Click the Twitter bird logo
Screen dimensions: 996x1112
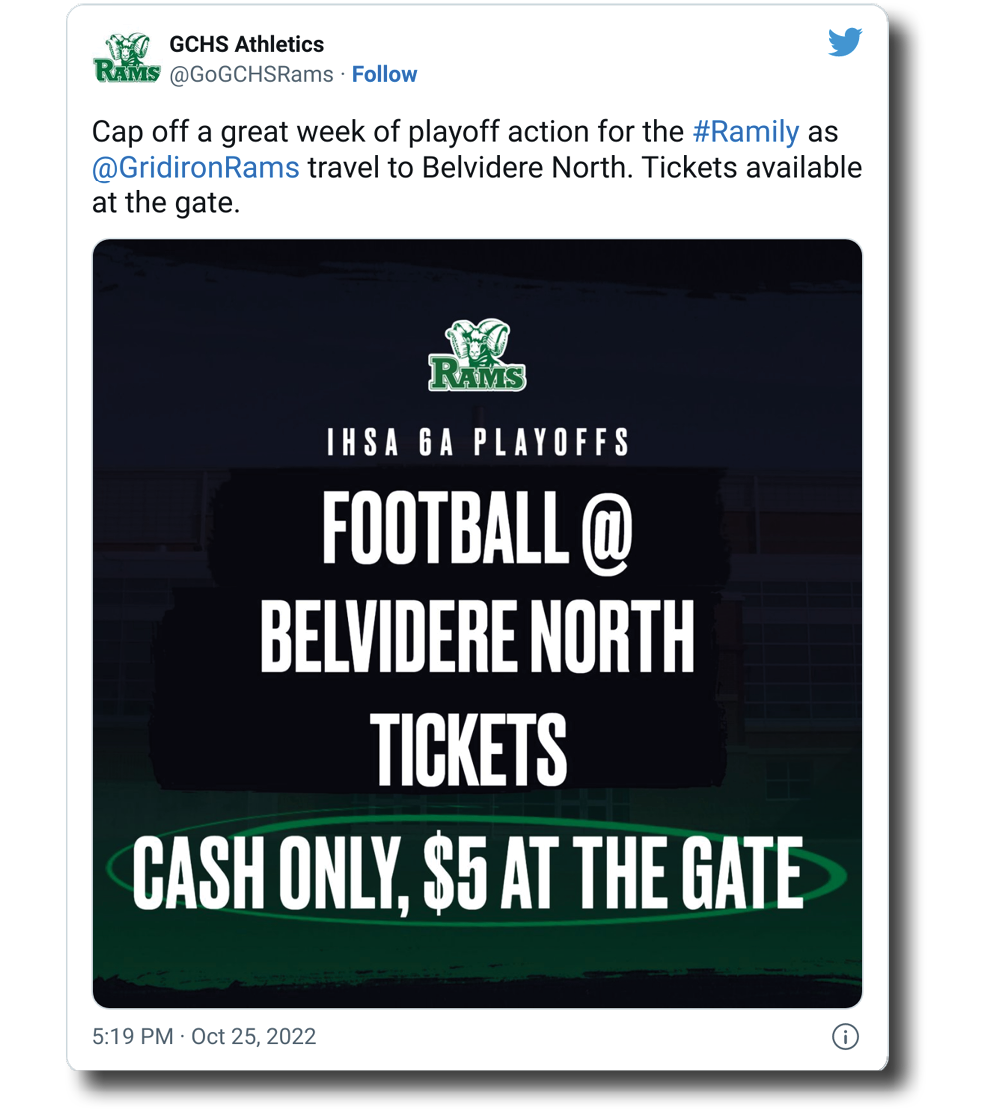pos(845,43)
